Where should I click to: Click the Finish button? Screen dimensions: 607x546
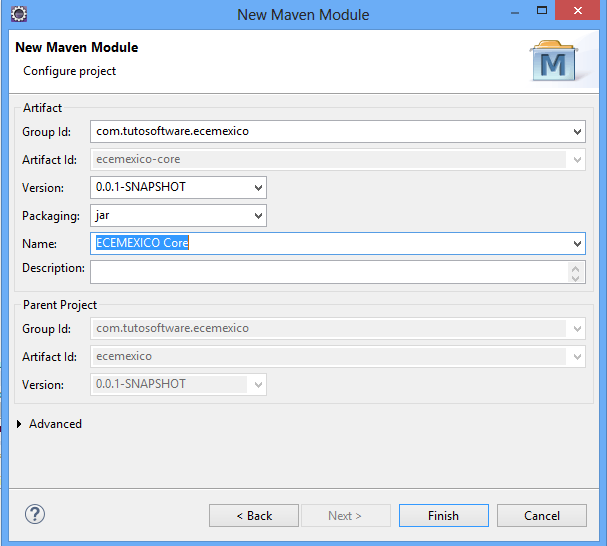(444, 515)
